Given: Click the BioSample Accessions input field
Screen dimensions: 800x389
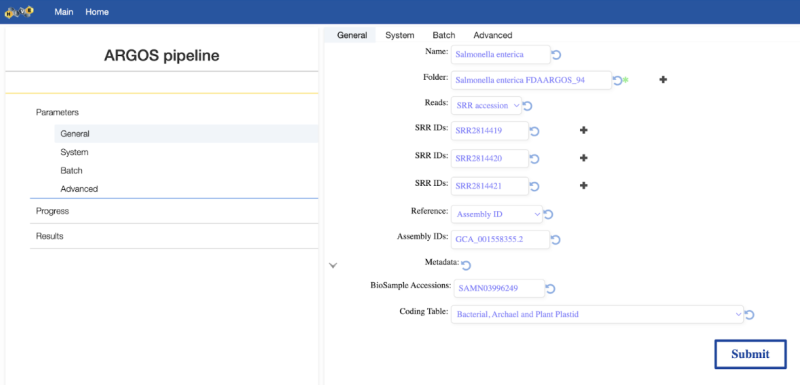Looking at the screenshot, I should tap(499, 288).
